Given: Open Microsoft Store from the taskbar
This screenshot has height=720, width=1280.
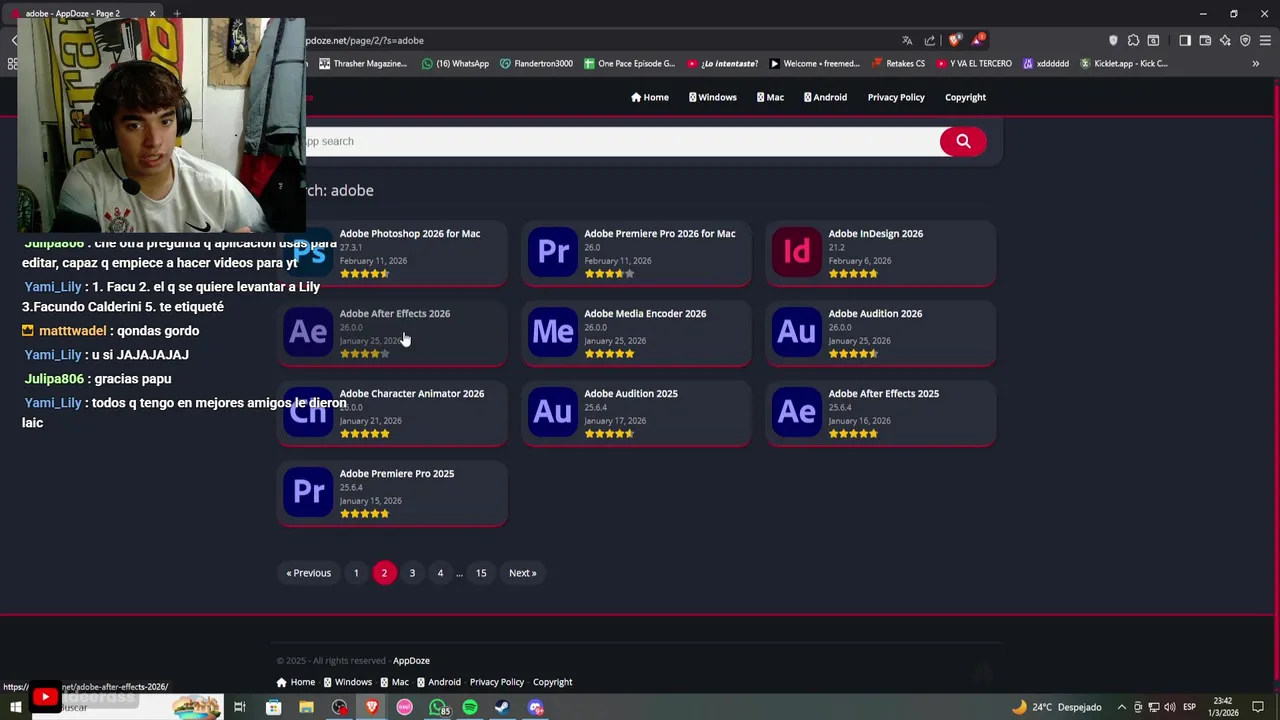Looking at the screenshot, I should tap(273, 707).
